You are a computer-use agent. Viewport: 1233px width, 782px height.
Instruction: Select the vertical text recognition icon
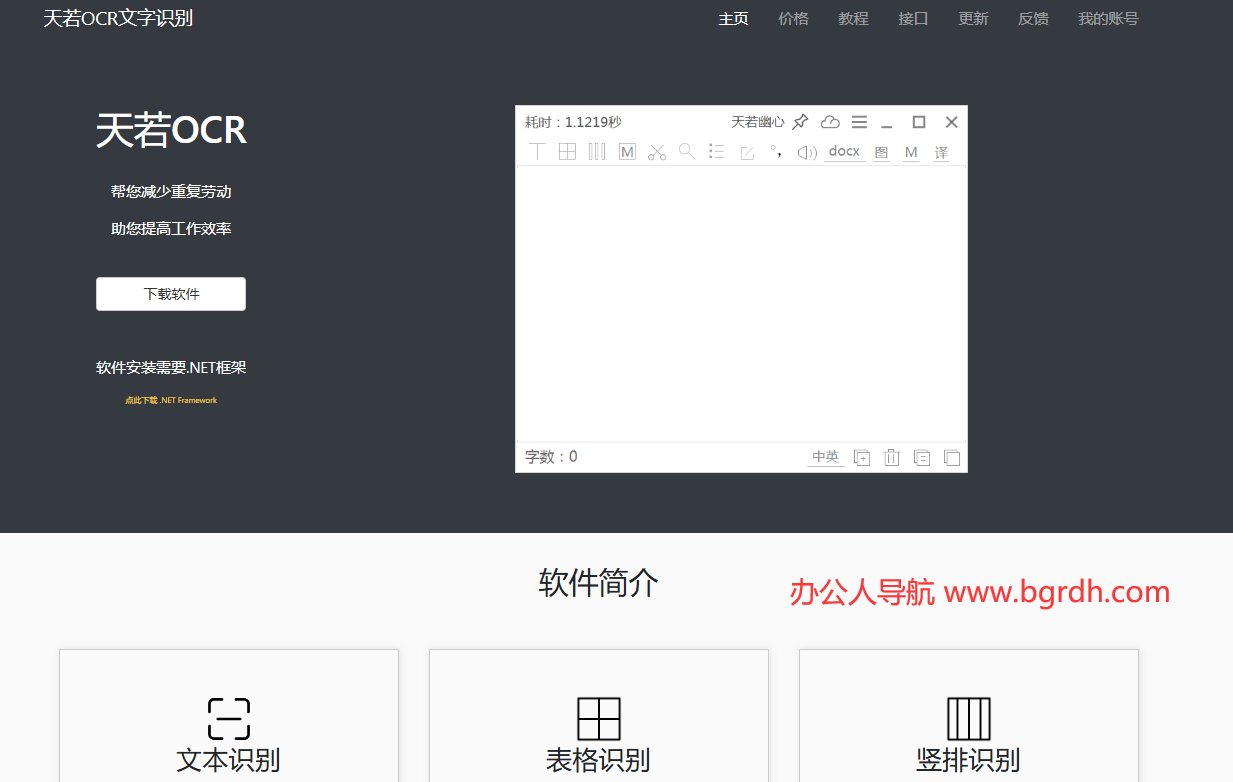597,151
